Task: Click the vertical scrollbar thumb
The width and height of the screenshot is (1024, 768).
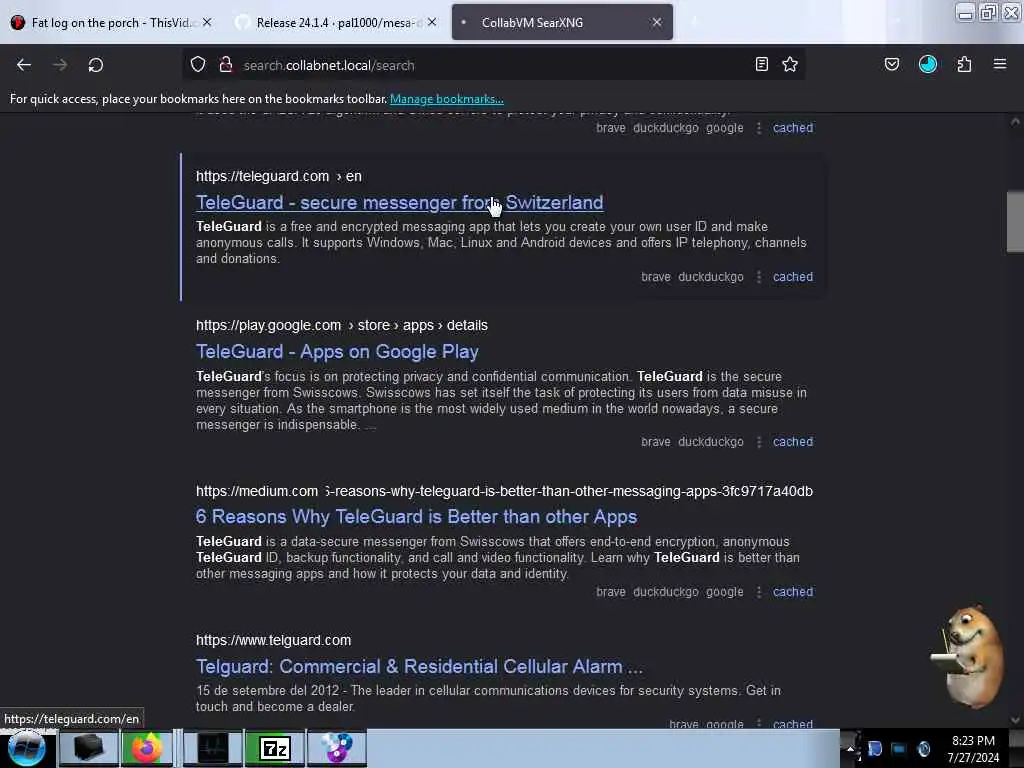Action: [1015, 221]
